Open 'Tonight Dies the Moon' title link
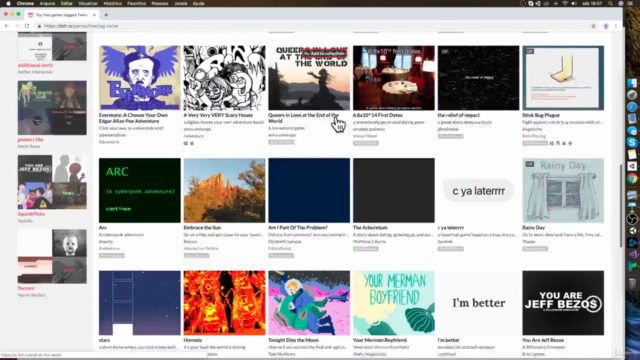This screenshot has height=360, width=640. coord(293,340)
